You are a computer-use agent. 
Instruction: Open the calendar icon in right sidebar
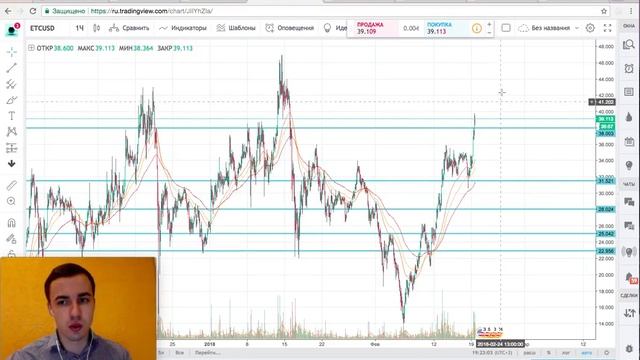(x=629, y=142)
